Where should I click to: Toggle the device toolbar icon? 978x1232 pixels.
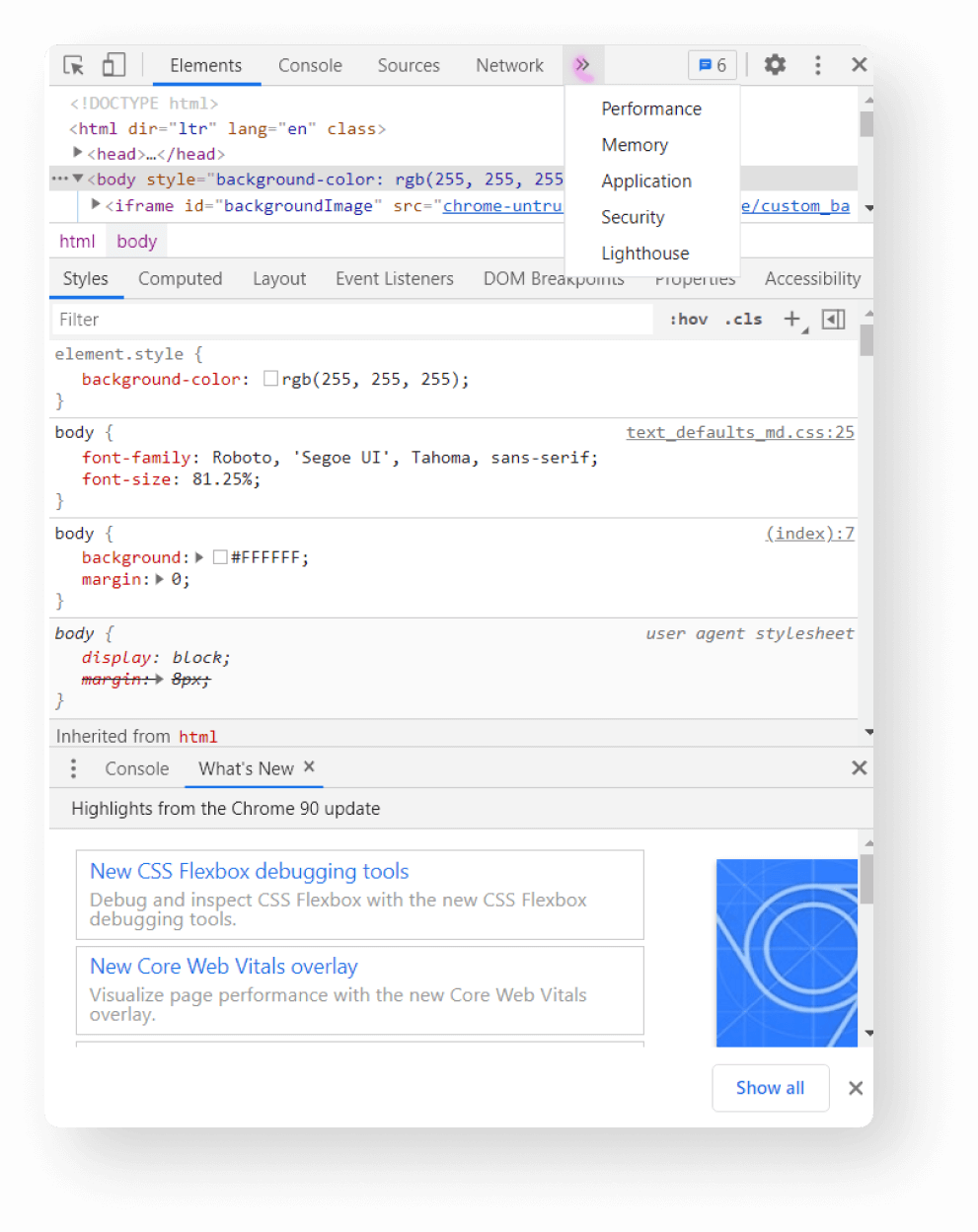114,65
